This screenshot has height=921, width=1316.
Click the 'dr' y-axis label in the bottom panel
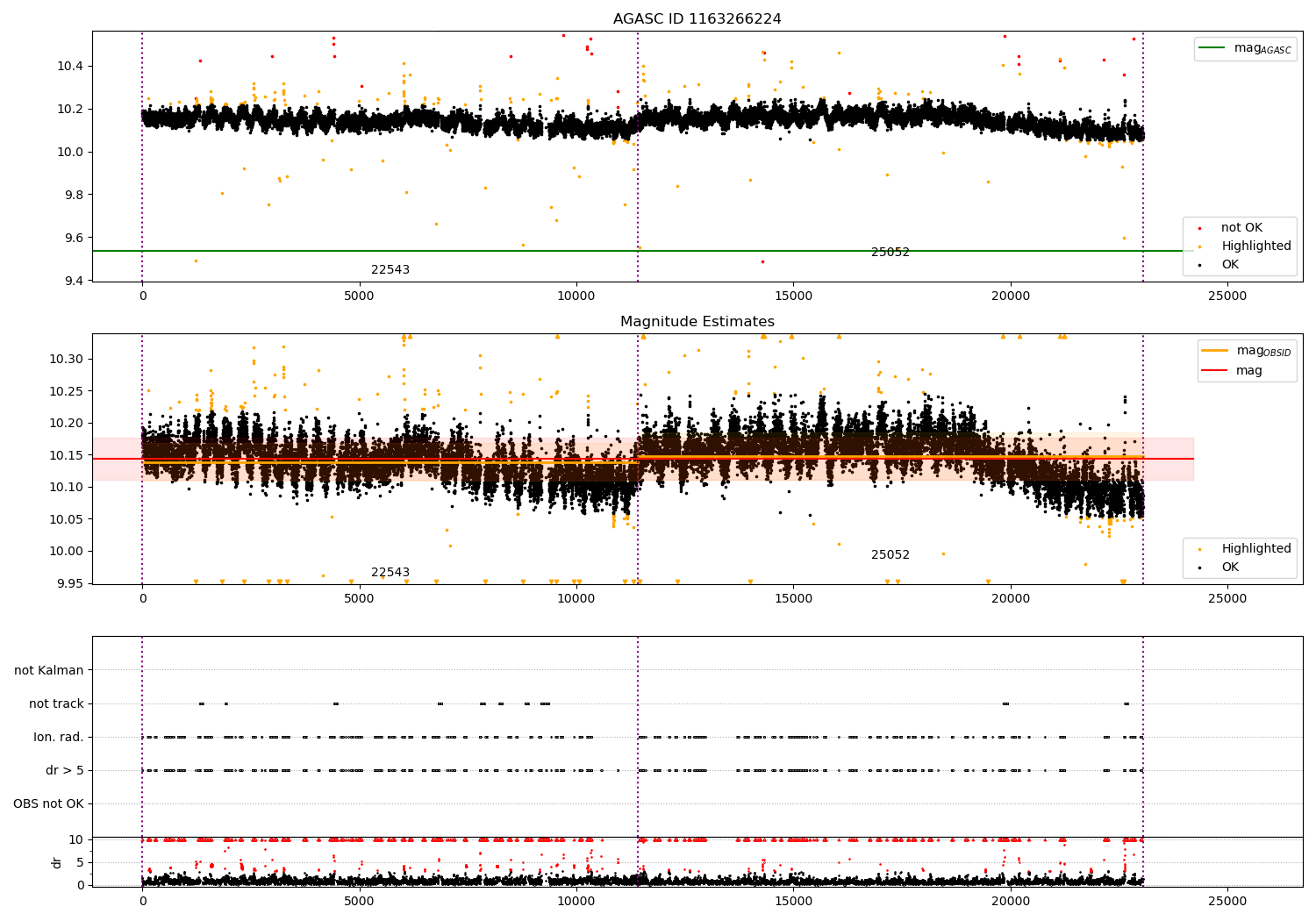point(57,862)
